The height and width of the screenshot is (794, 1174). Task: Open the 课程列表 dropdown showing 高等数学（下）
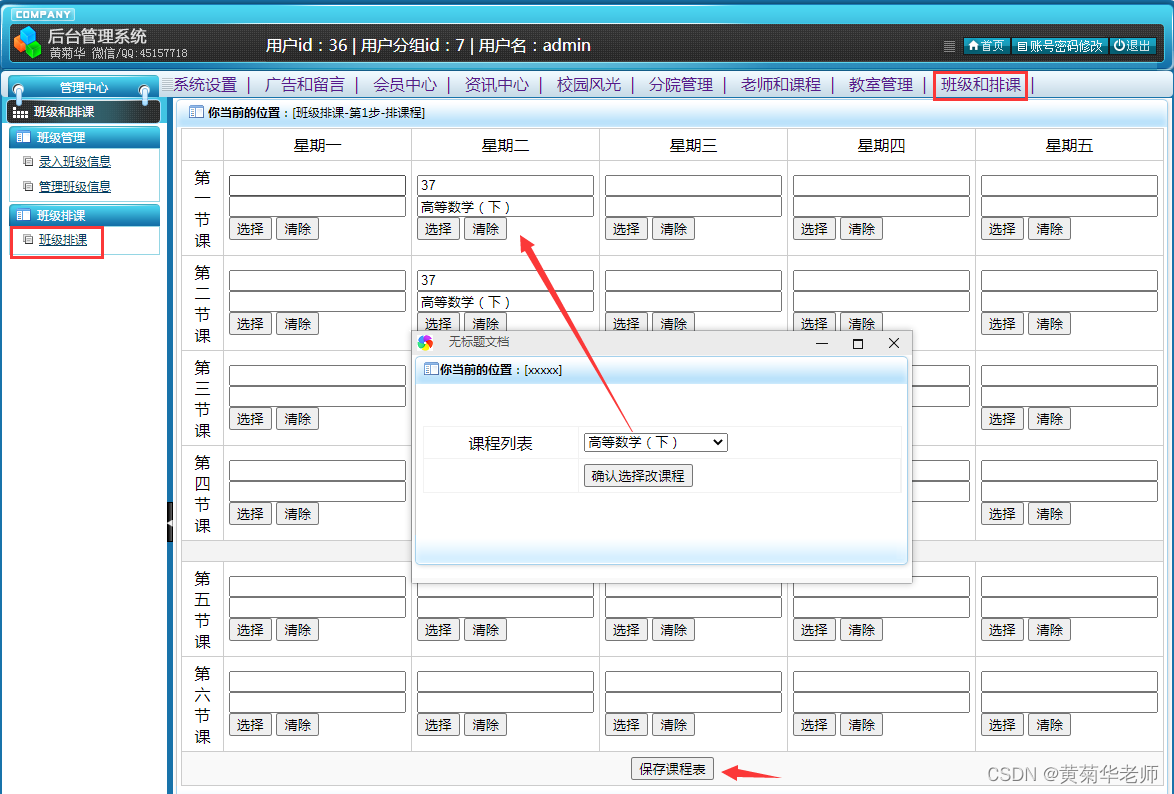(x=655, y=443)
